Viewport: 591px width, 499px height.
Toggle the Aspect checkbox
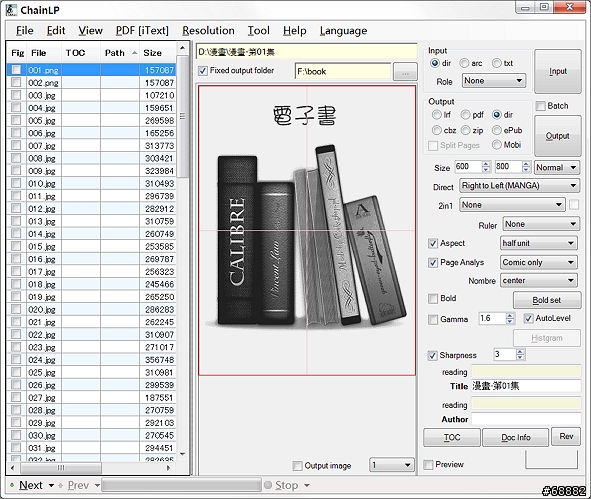(x=433, y=243)
